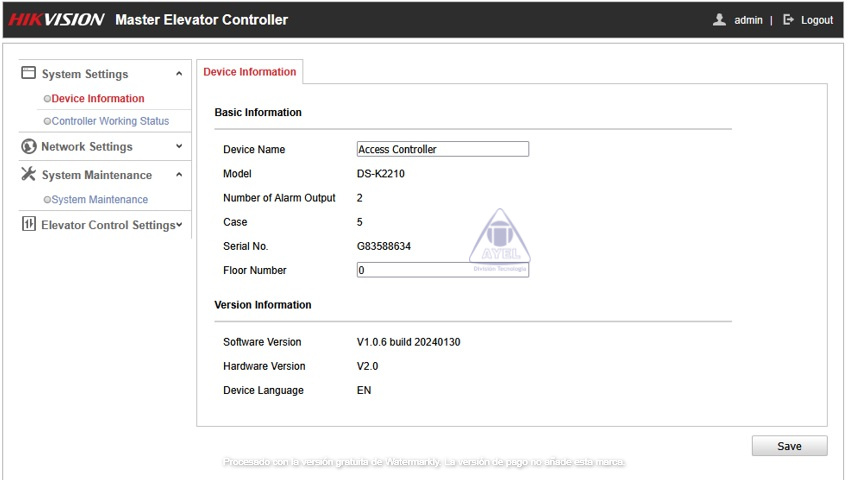Click the Logout arrow icon
This screenshot has width=849, height=480.
[x=788, y=20]
